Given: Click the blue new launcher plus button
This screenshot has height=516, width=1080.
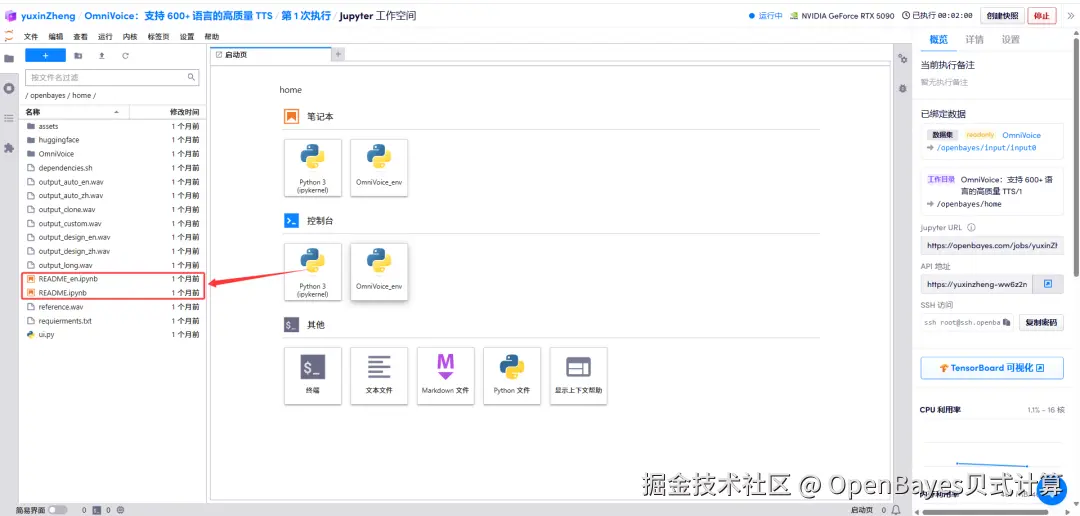Looking at the screenshot, I should (x=45, y=56).
